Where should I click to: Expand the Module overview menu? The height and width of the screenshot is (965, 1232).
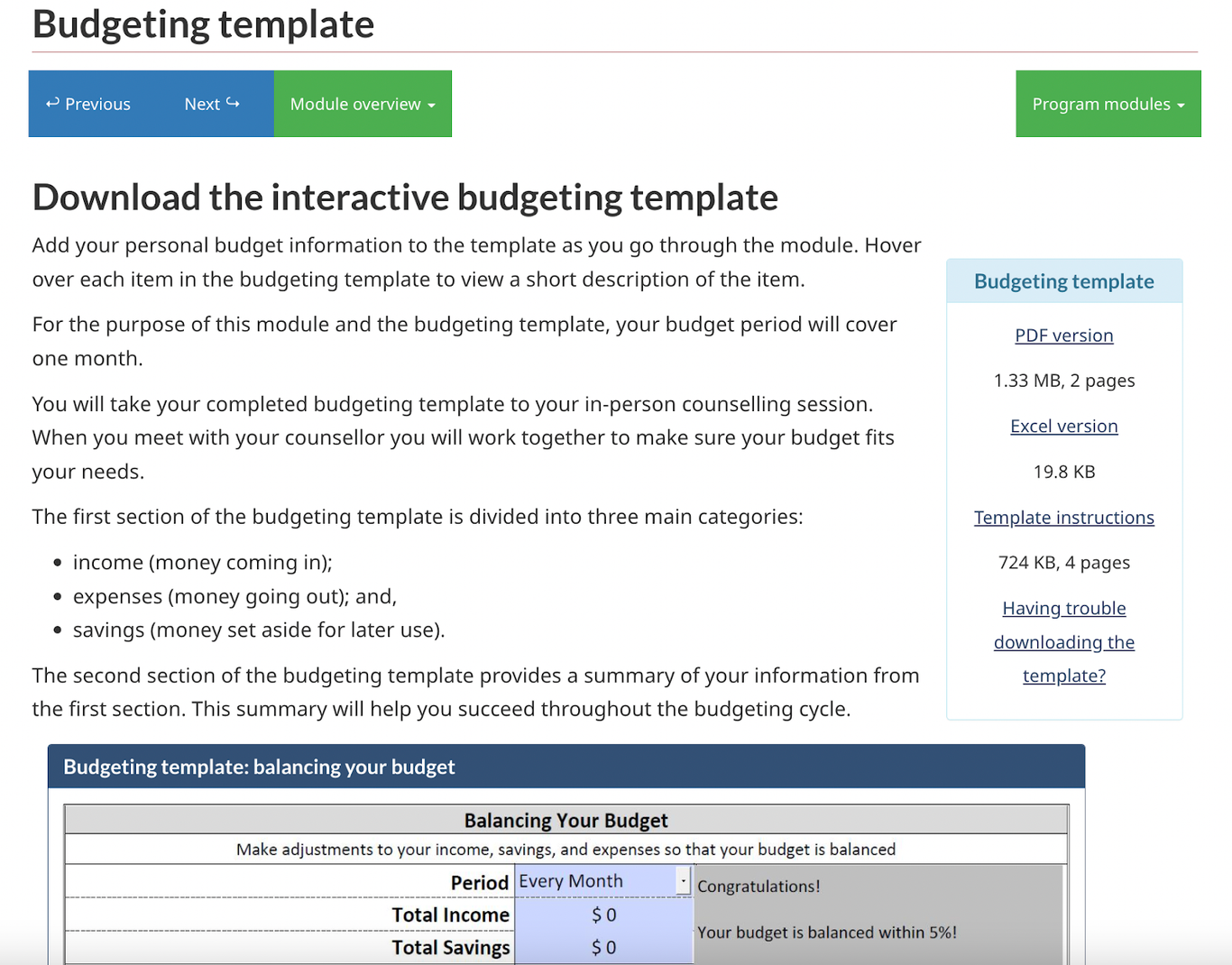(x=362, y=103)
